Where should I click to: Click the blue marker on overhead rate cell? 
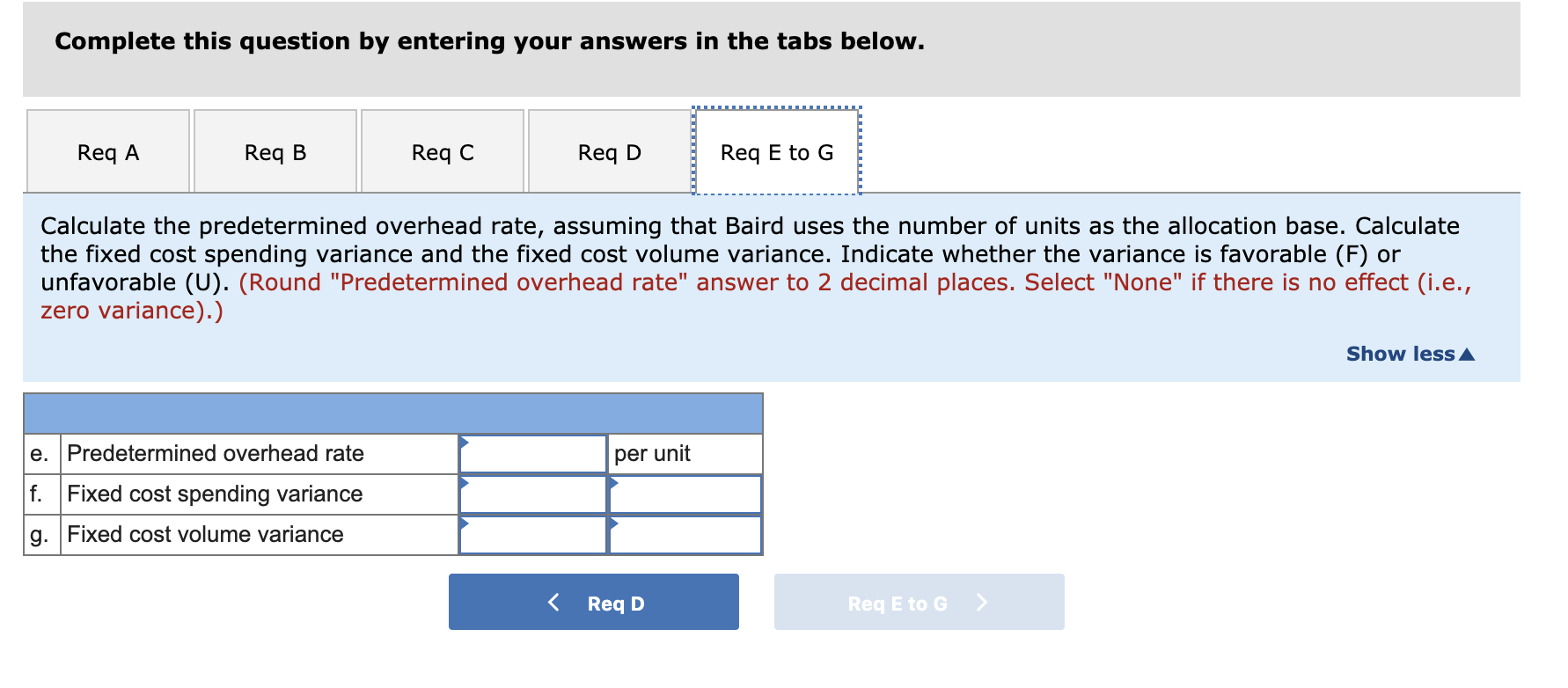pyautogui.click(x=463, y=442)
